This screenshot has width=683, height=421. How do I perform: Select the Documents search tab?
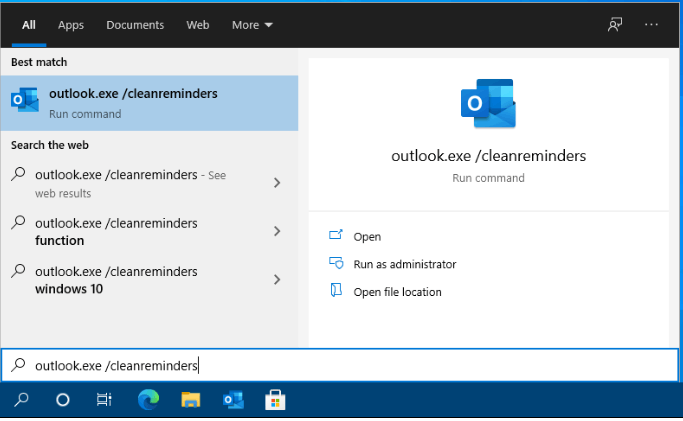(x=135, y=25)
